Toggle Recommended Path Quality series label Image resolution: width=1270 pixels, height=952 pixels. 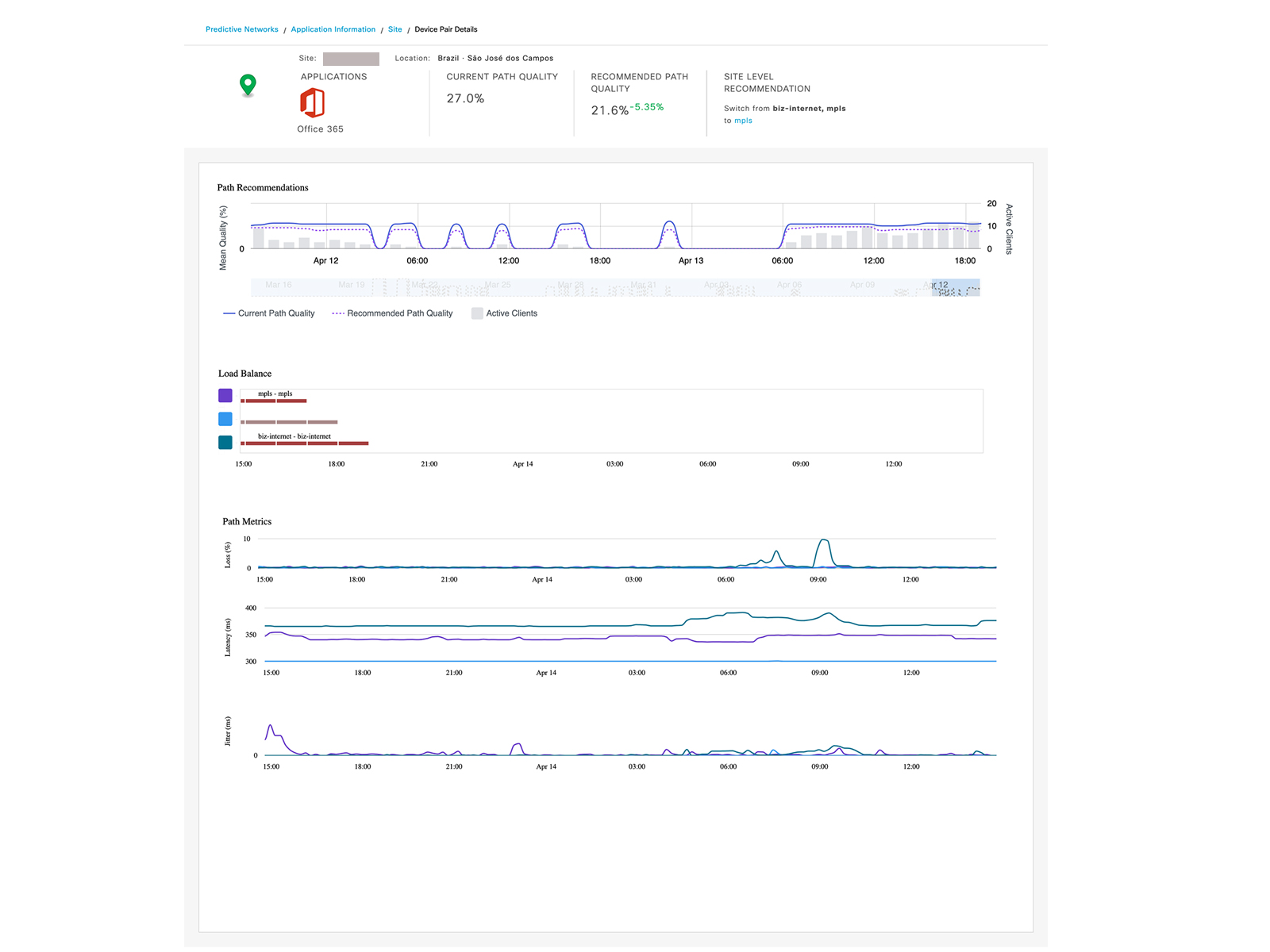pos(399,313)
